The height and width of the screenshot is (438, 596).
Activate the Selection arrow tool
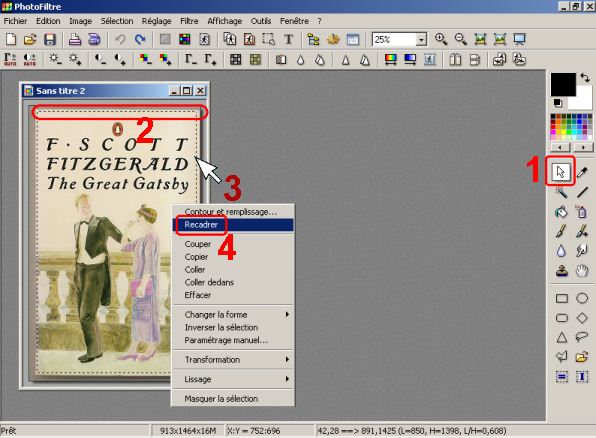(x=560, y=172)
